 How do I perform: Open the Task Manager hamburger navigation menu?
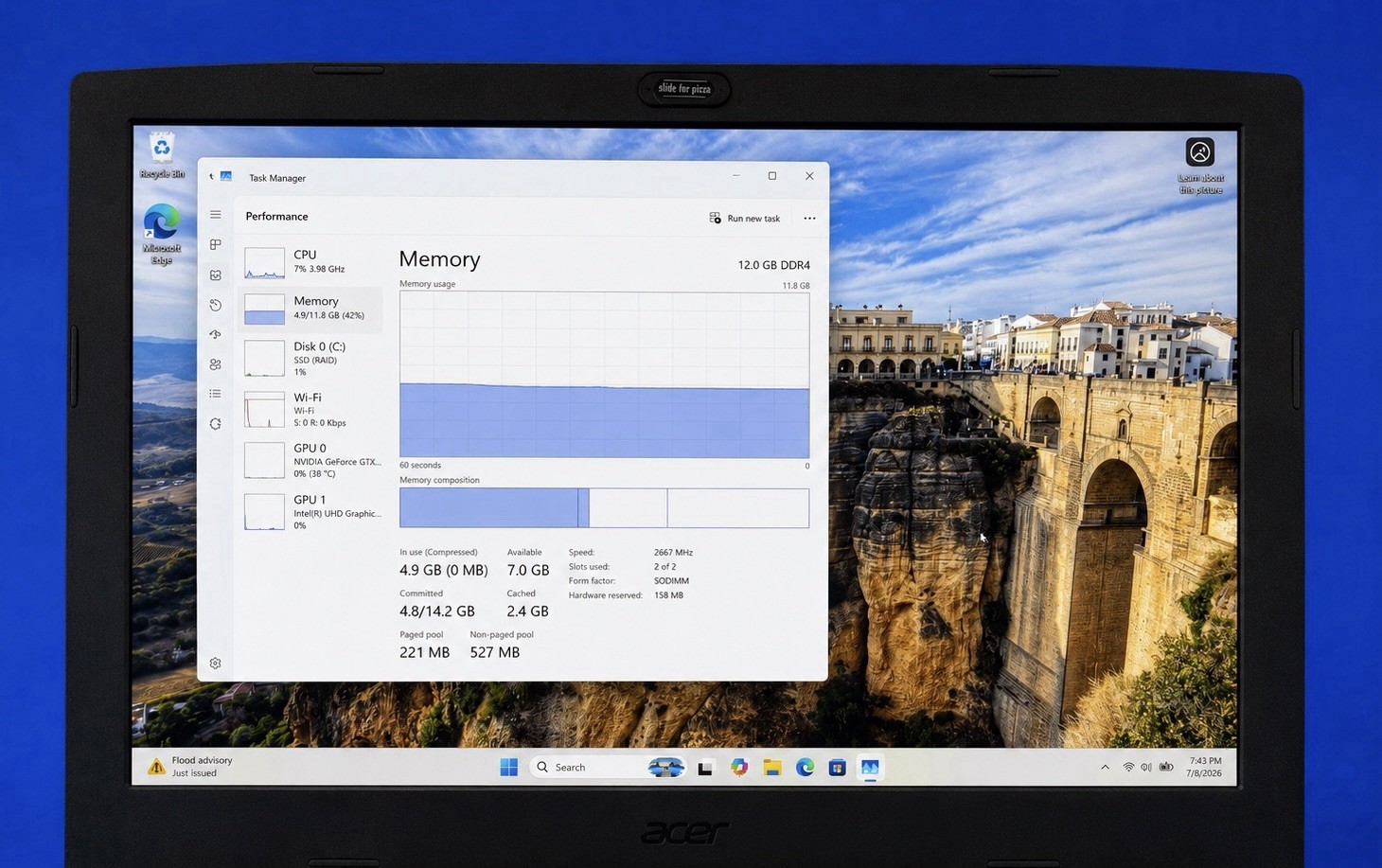[216, 215]
